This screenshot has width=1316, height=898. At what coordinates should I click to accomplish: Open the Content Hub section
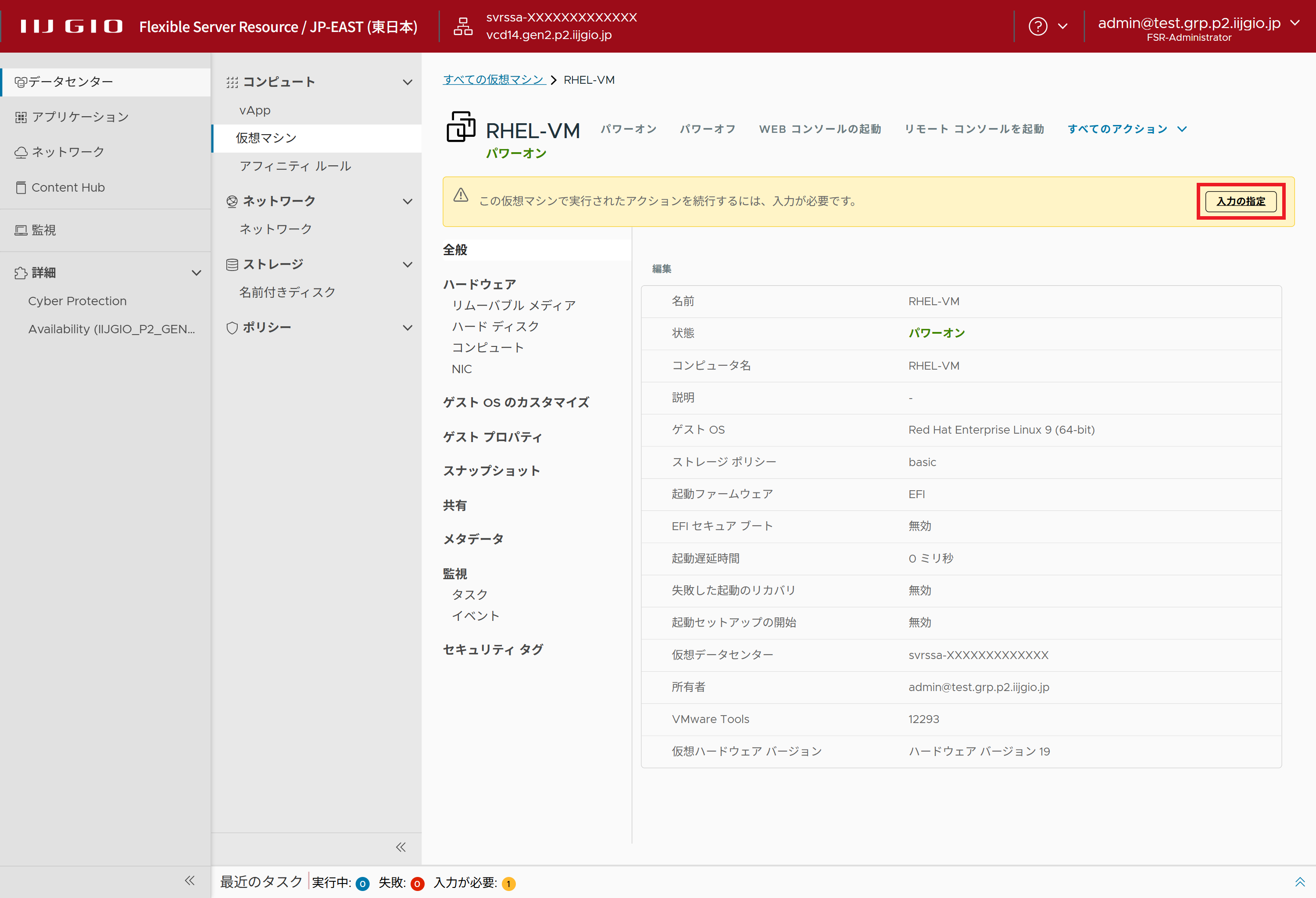tap(68, 187)
